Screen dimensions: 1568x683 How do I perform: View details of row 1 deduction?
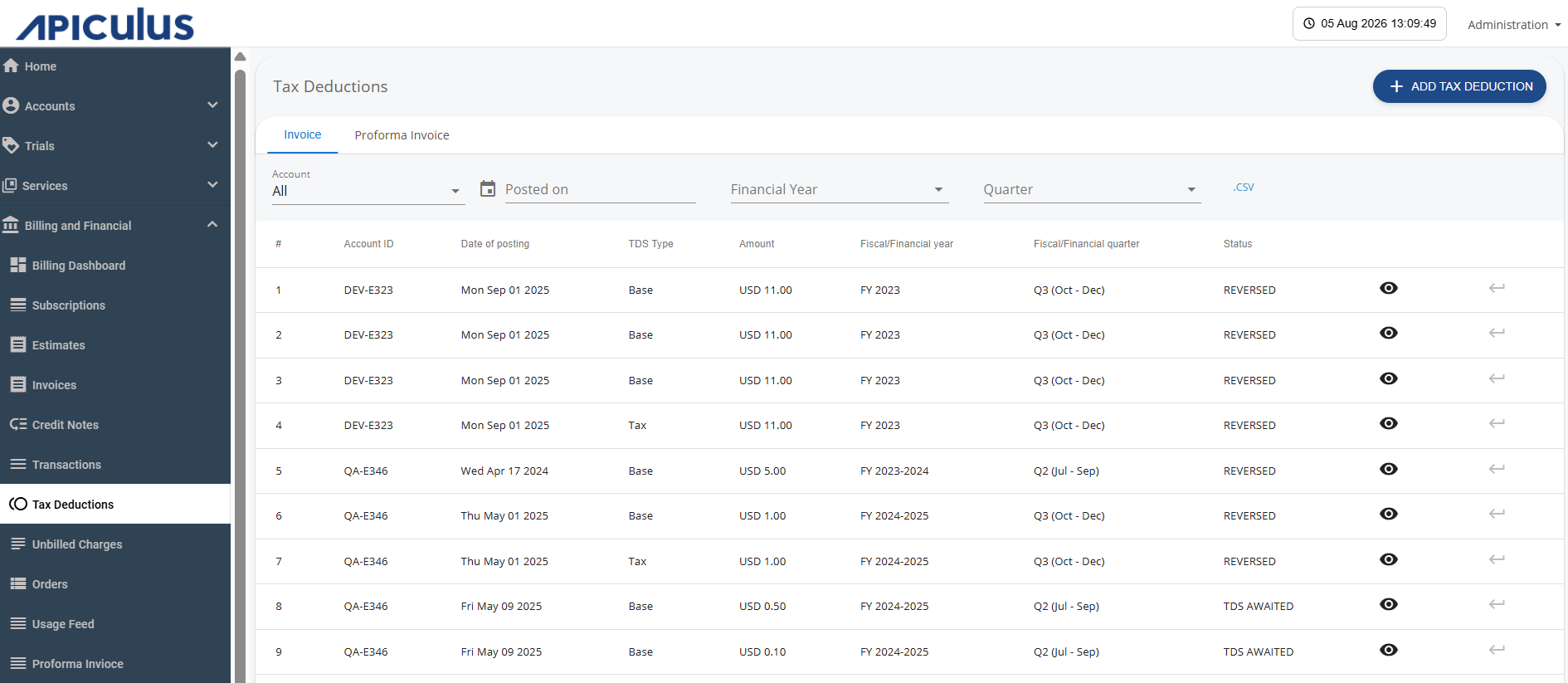click(x=1389, y=288)
